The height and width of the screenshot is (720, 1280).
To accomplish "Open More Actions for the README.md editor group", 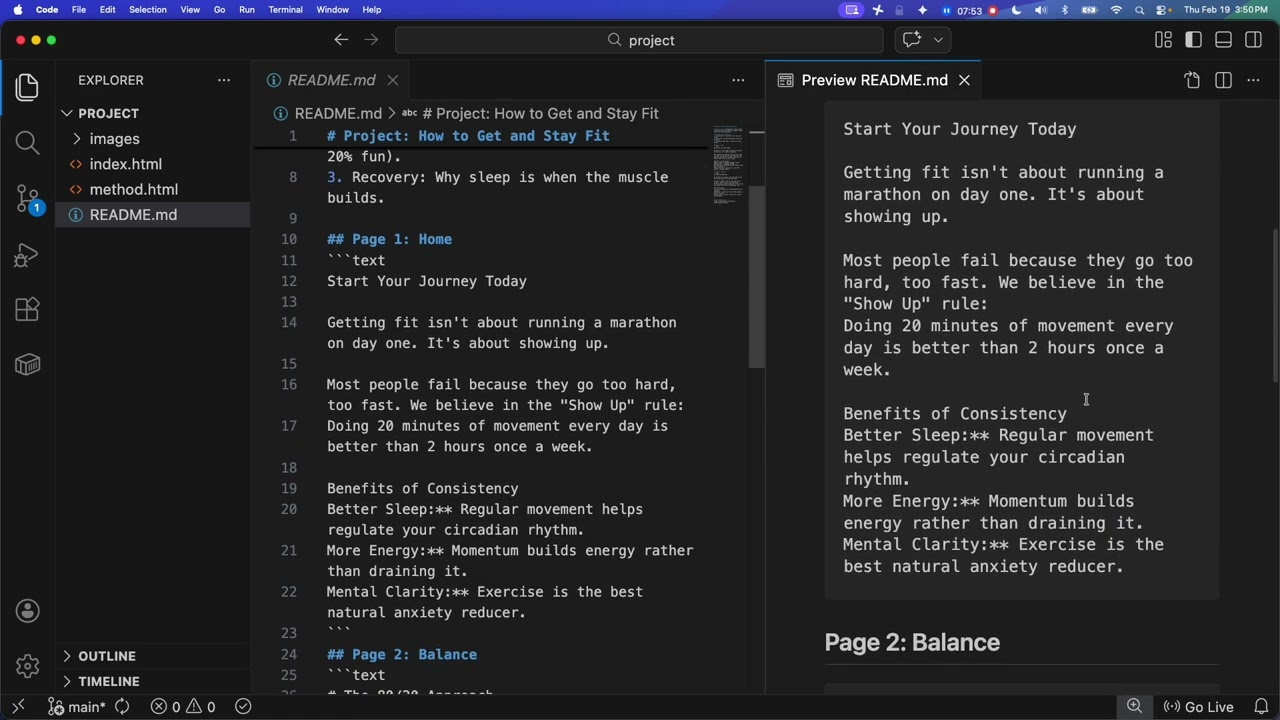I will click(738, 80).
